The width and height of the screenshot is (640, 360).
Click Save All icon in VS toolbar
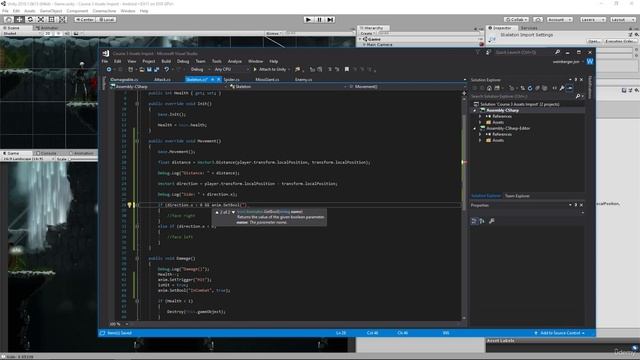click(156, 69)
